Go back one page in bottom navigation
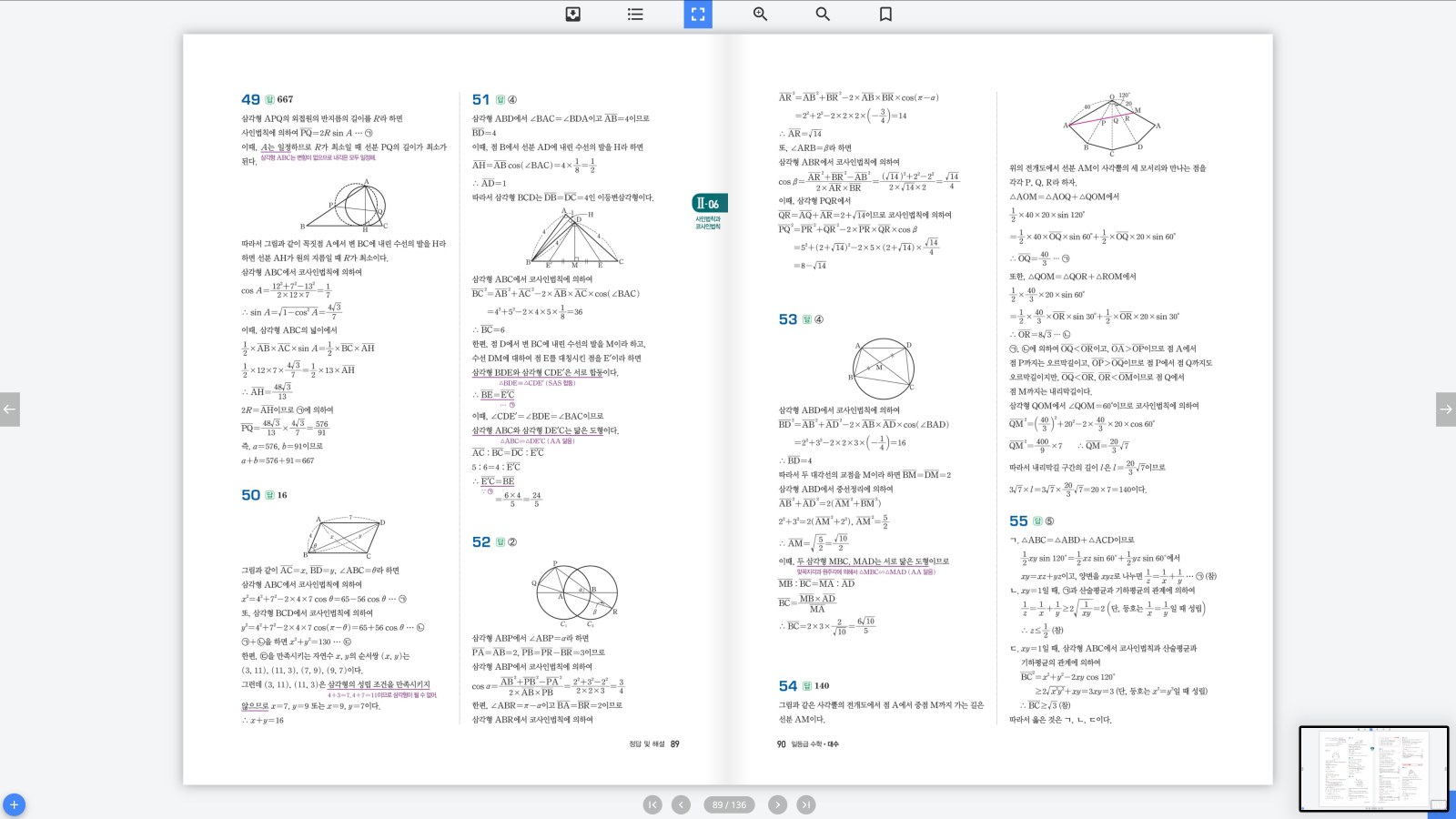The image size is (1456, 819). point(681,804)
